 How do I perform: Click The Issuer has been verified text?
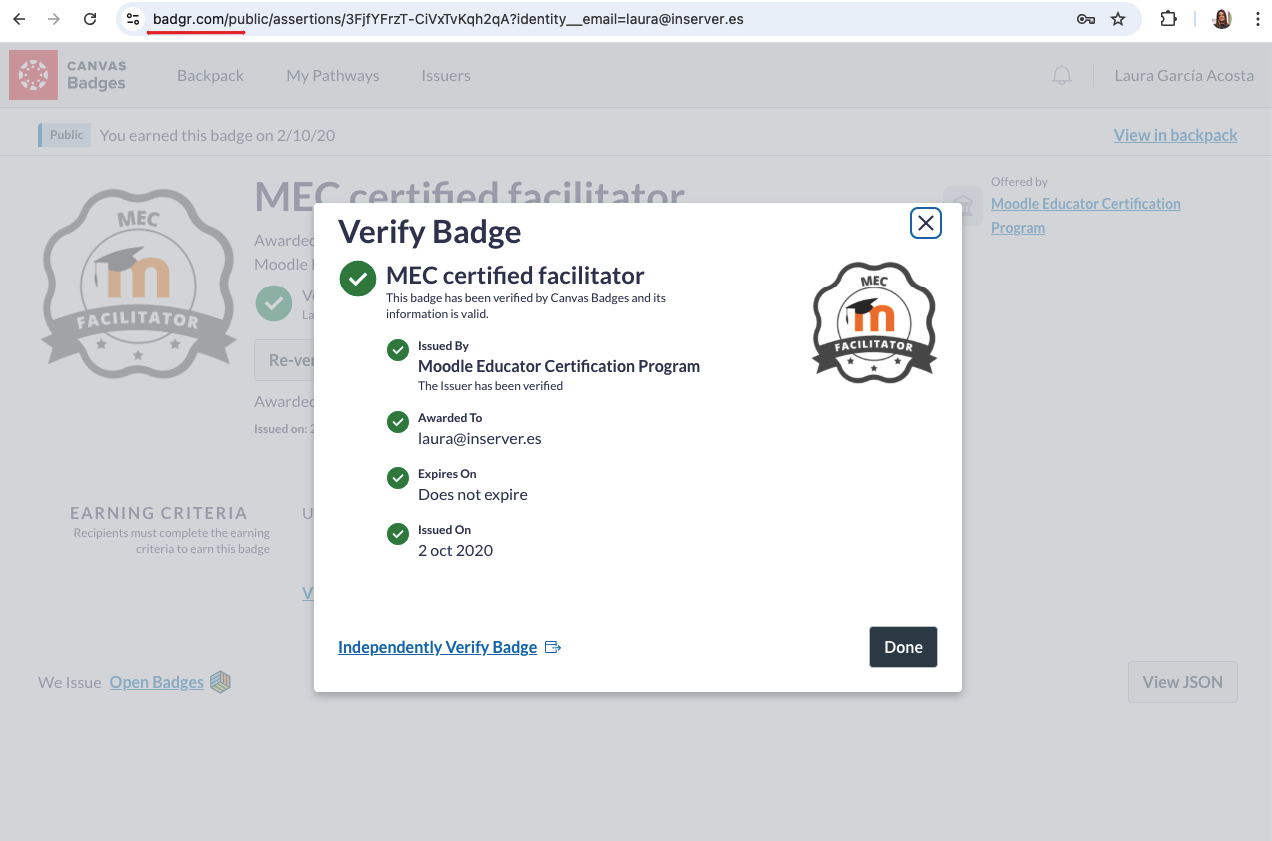(x=490, y=386)
